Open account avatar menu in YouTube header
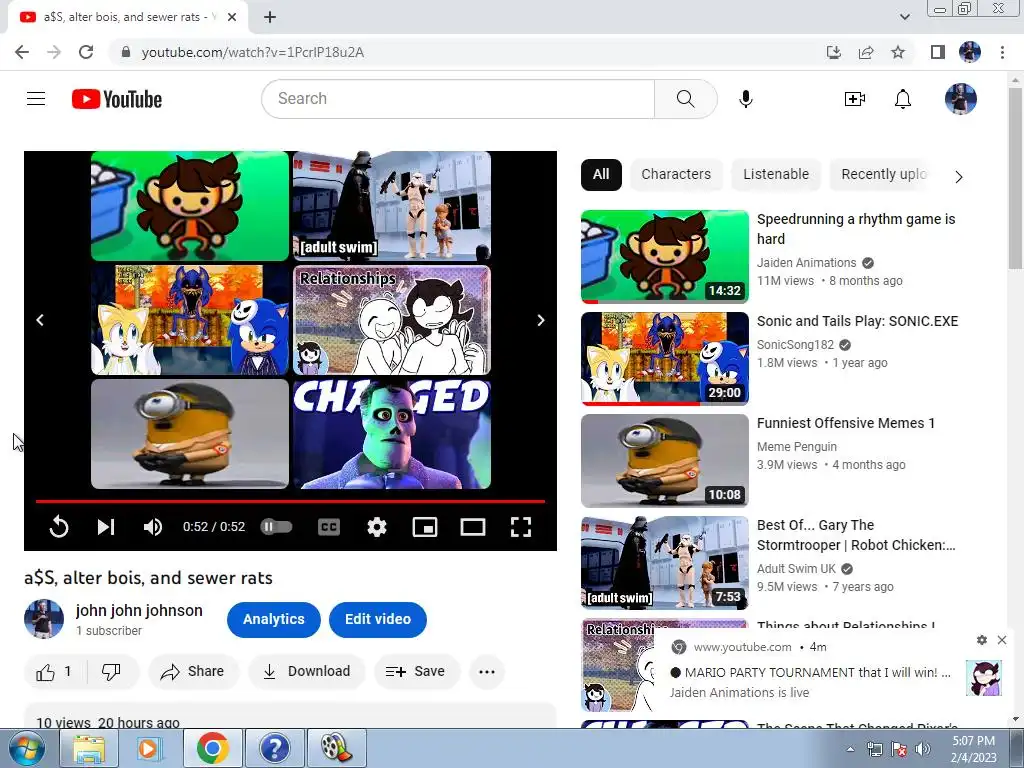1024x768 pixels. (x=961, y=99)
